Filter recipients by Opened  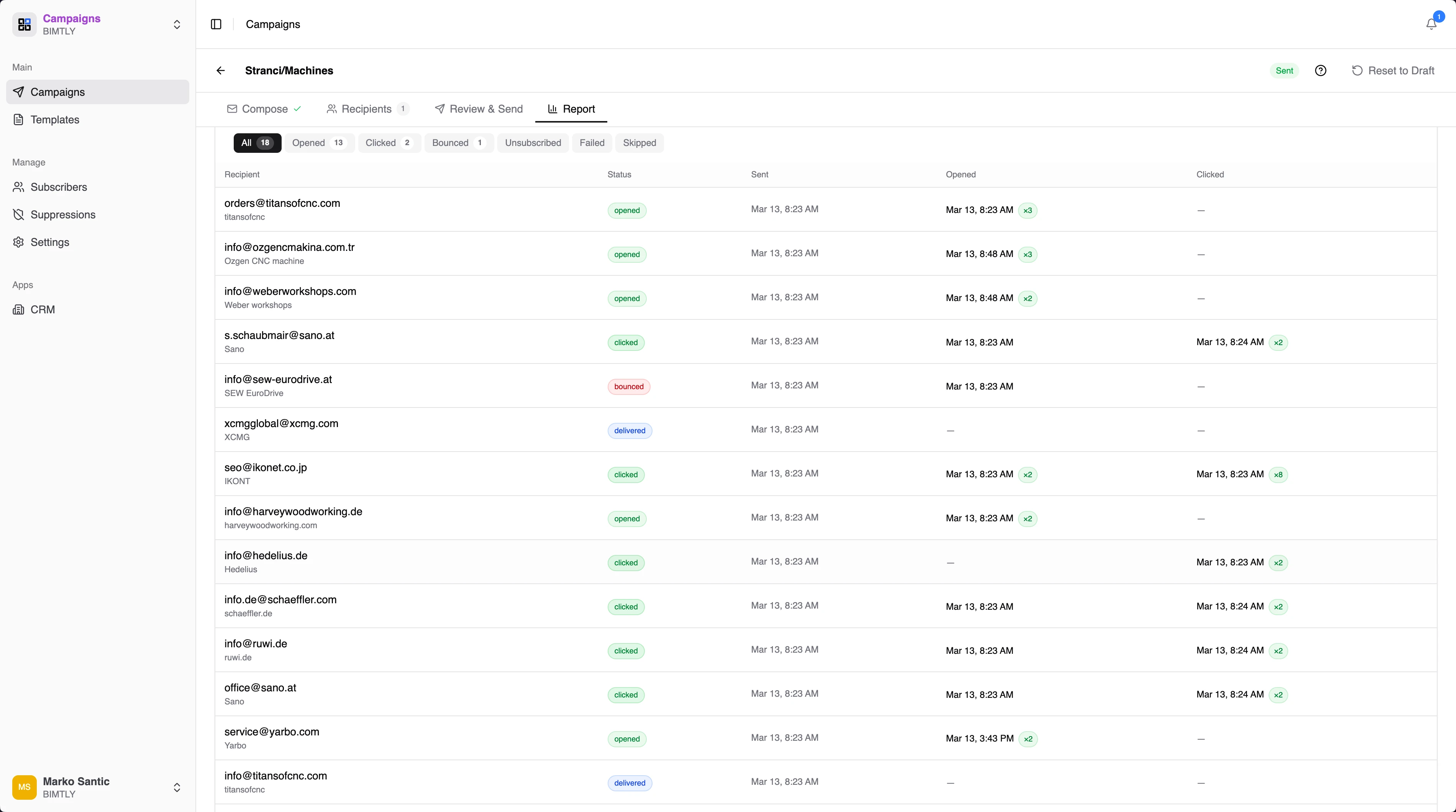[319, 142]
